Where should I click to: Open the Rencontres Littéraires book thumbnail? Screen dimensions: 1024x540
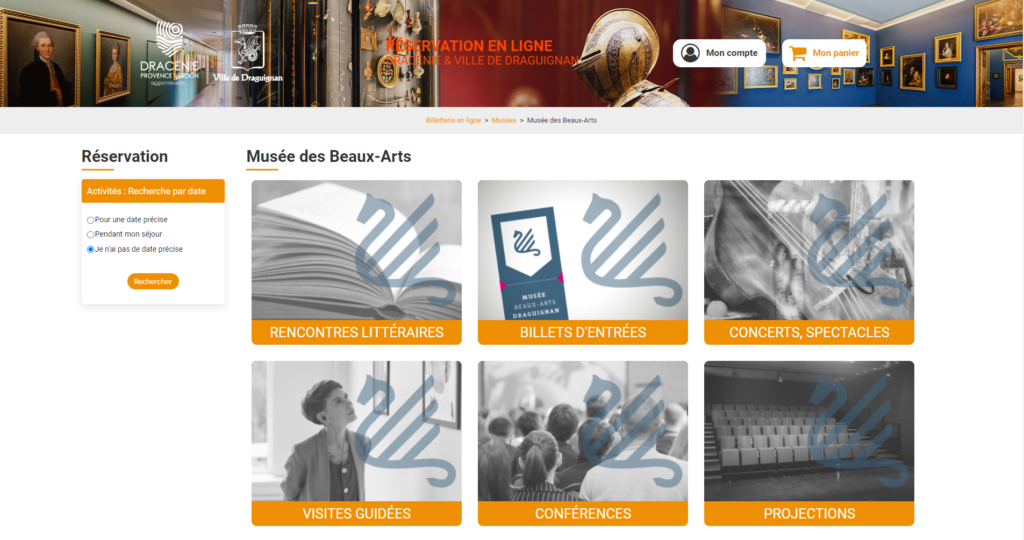(357, 250)
